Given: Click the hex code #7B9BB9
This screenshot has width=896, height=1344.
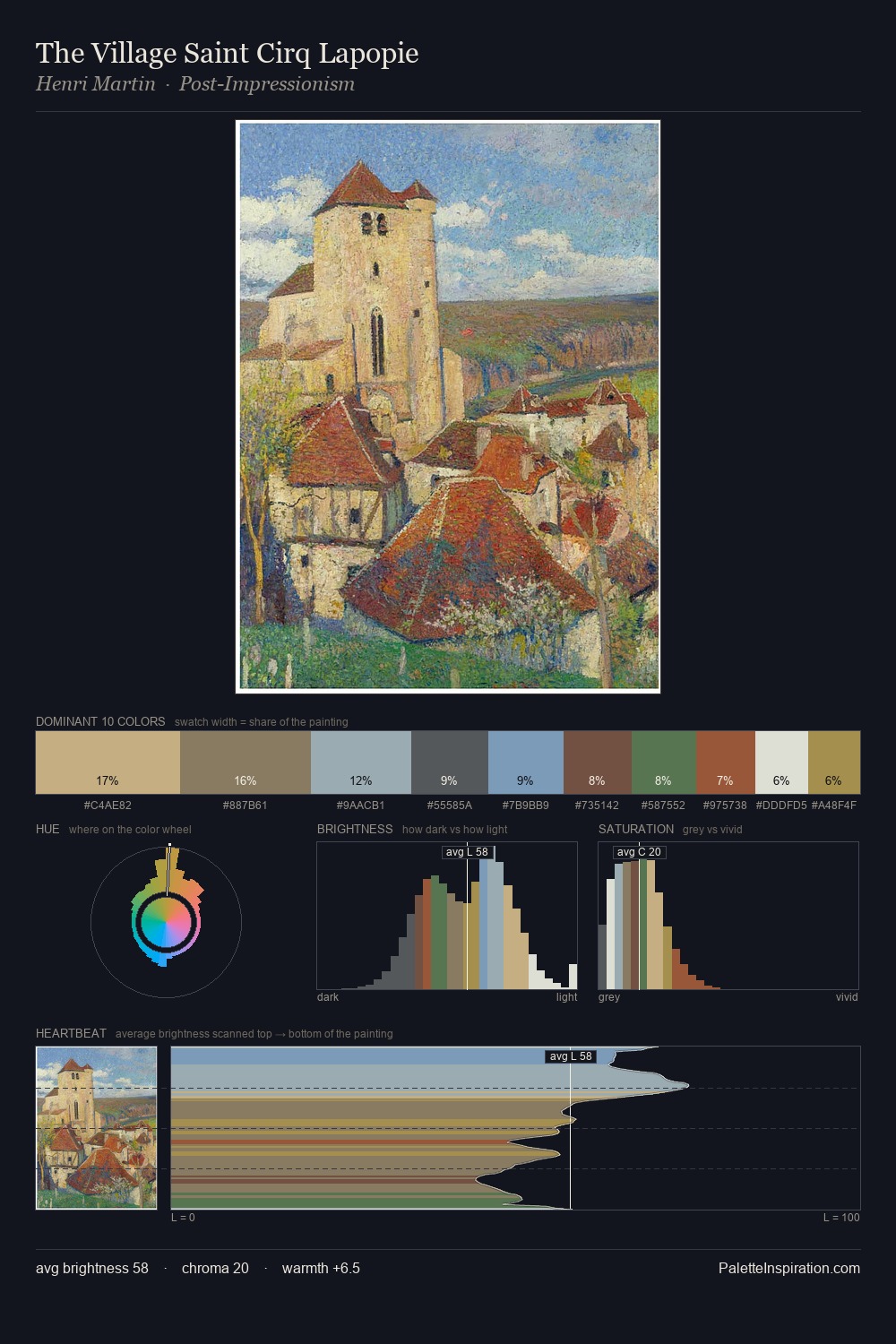Looking at the screenshot, I should coord(526,806).
